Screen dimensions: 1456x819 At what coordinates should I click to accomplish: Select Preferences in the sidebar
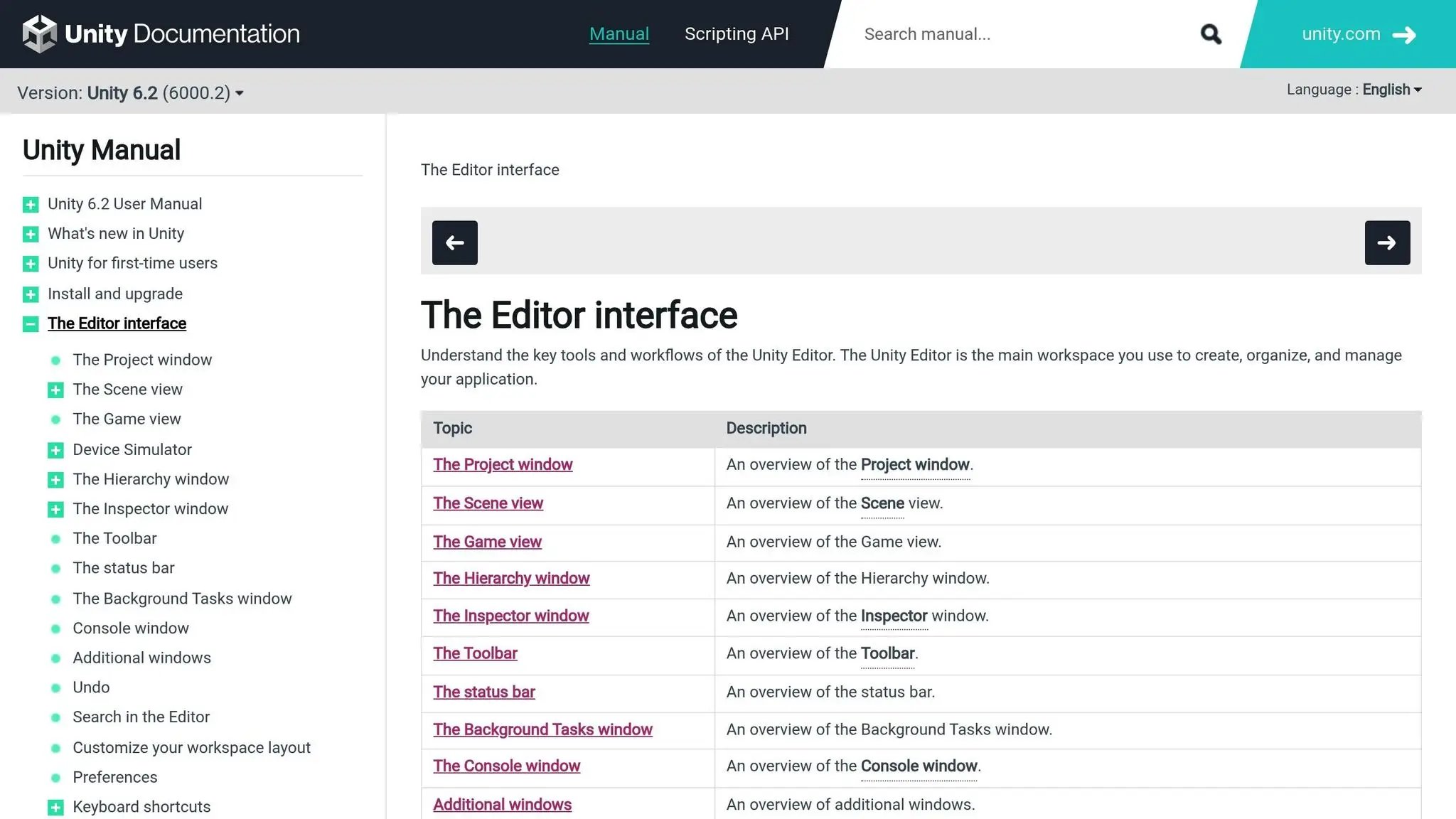click(x=114, y=777)
